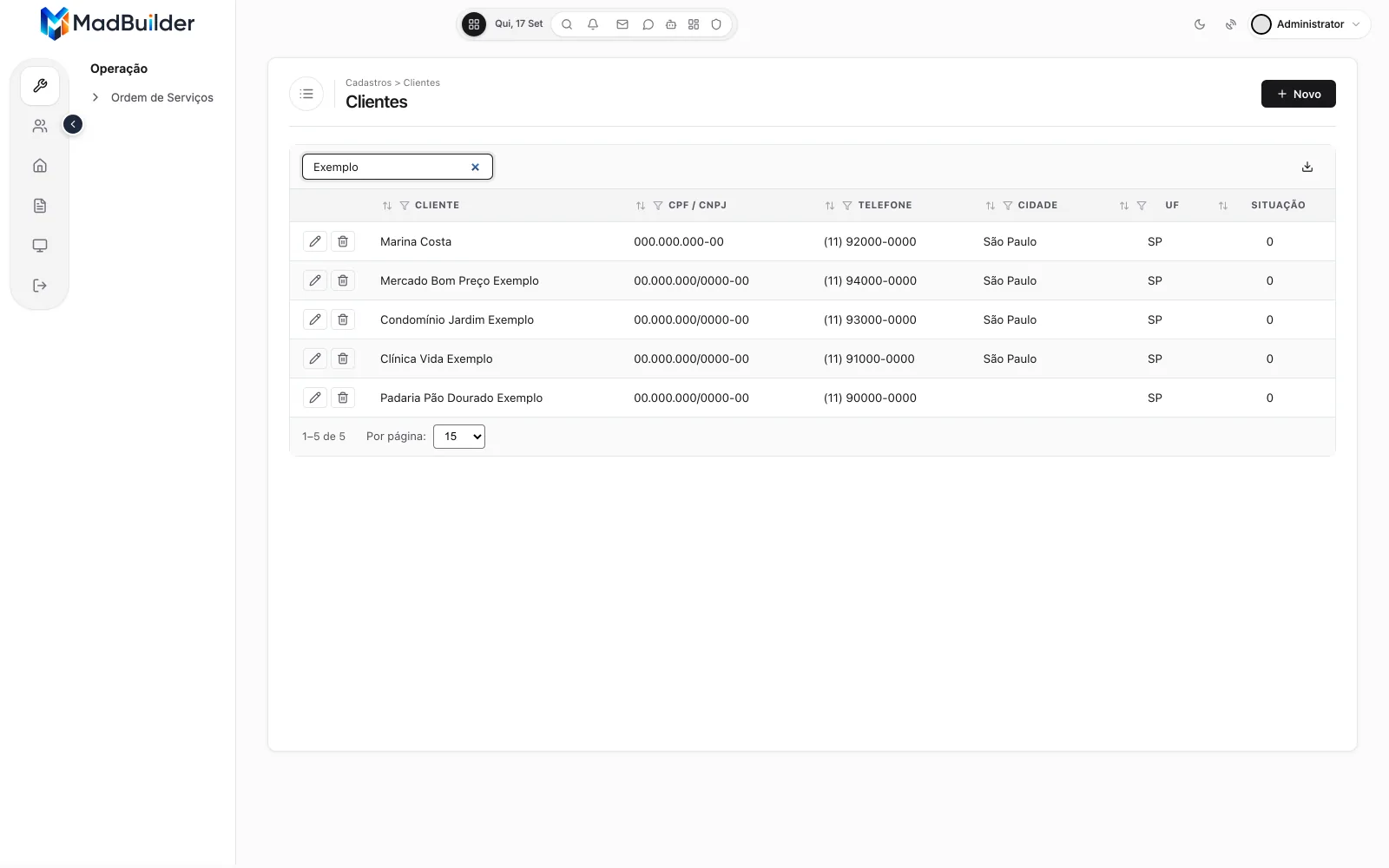Select the wrench icon in the sidebar
Viewport: 1389px width, 868px height.
coord(40,86)
